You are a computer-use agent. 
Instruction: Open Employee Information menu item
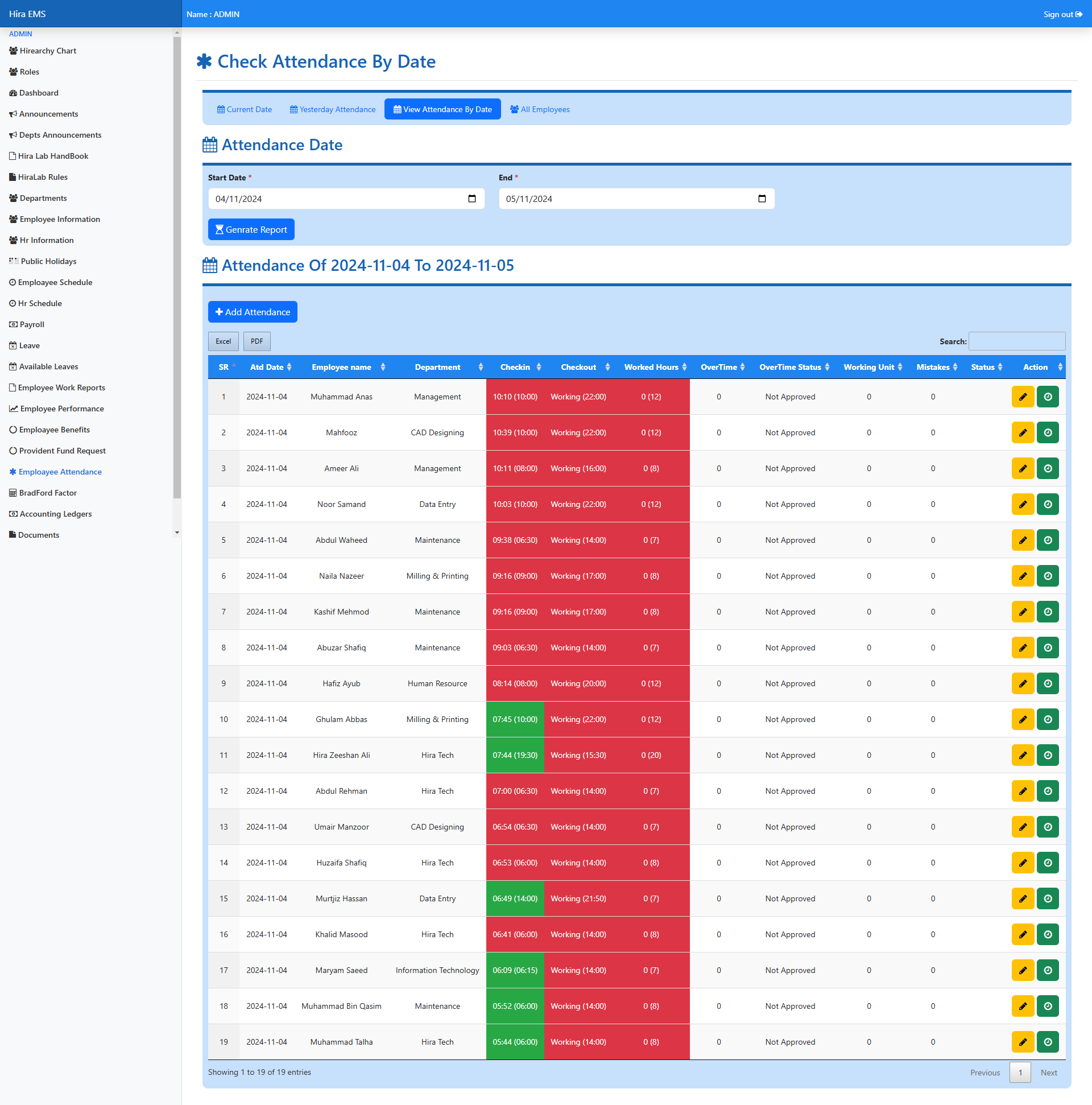tap(54, 220)
